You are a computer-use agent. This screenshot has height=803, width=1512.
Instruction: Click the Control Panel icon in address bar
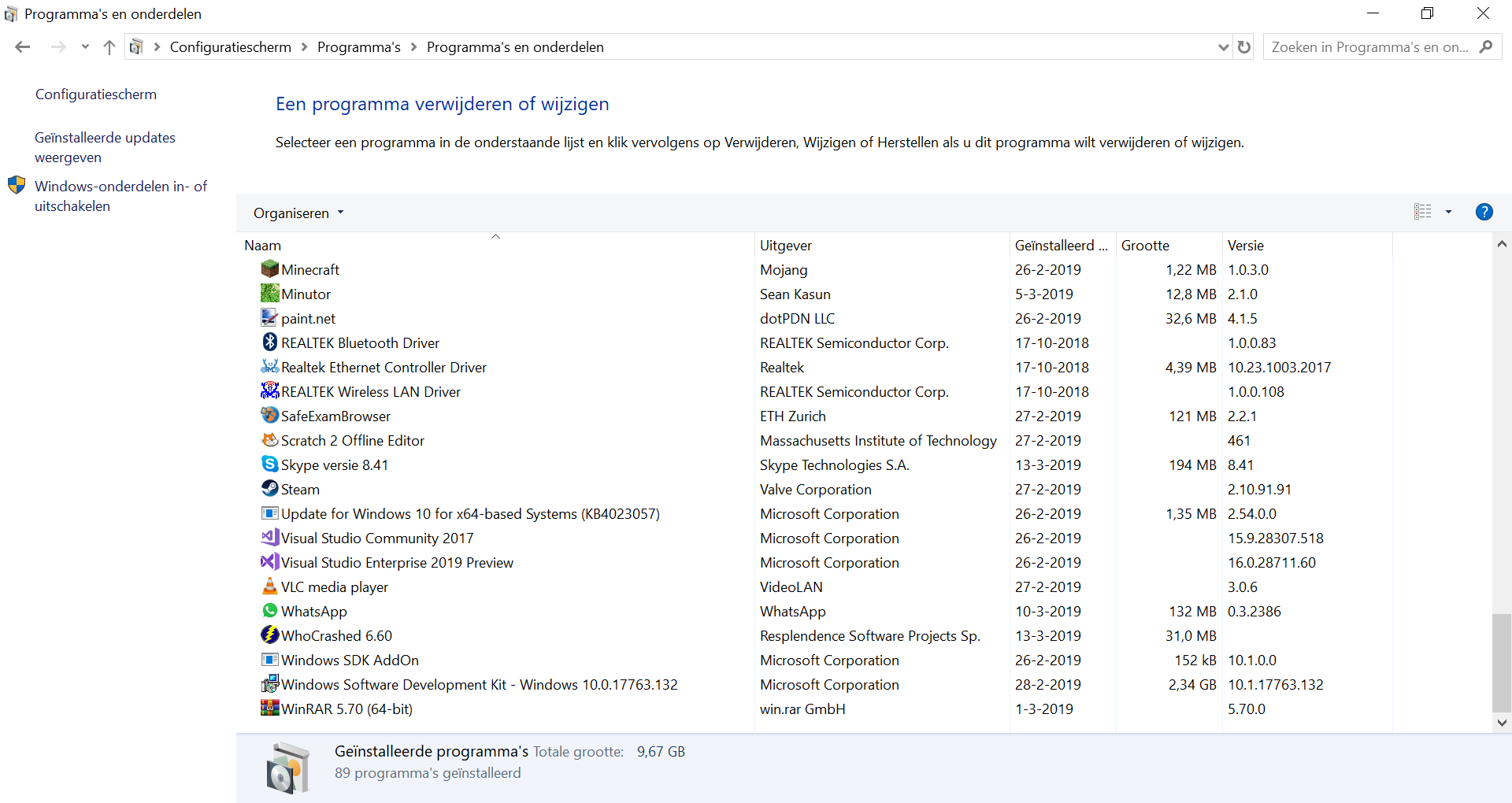coord(136,47)
